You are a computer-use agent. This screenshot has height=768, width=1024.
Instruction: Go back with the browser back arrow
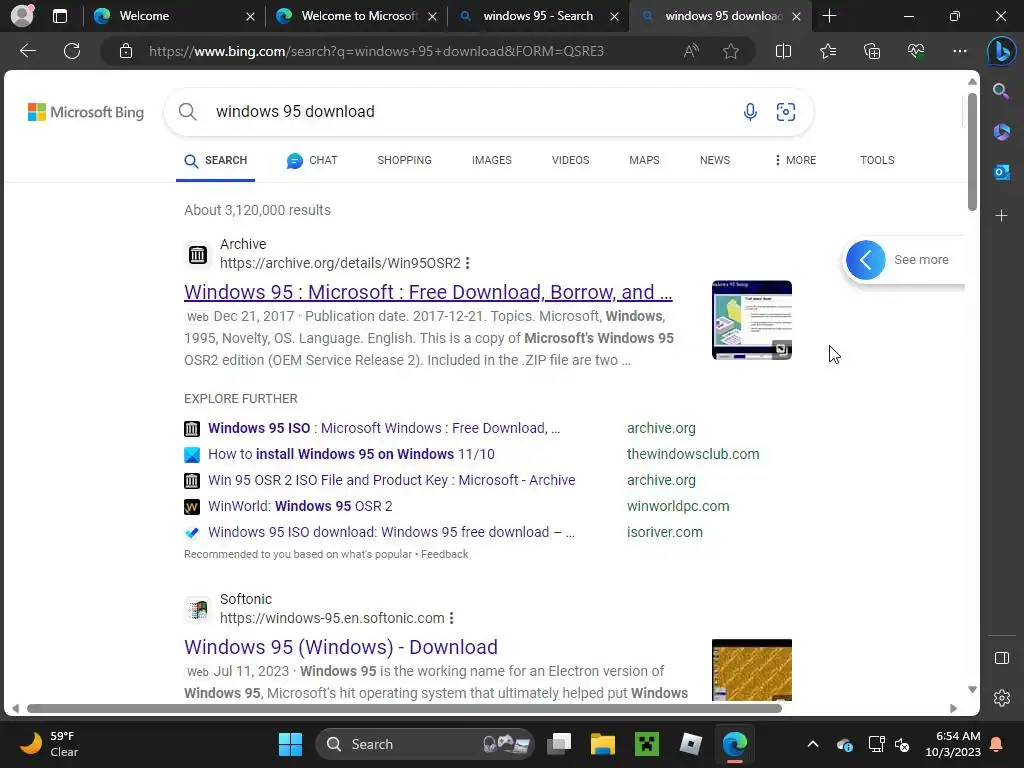28,51
